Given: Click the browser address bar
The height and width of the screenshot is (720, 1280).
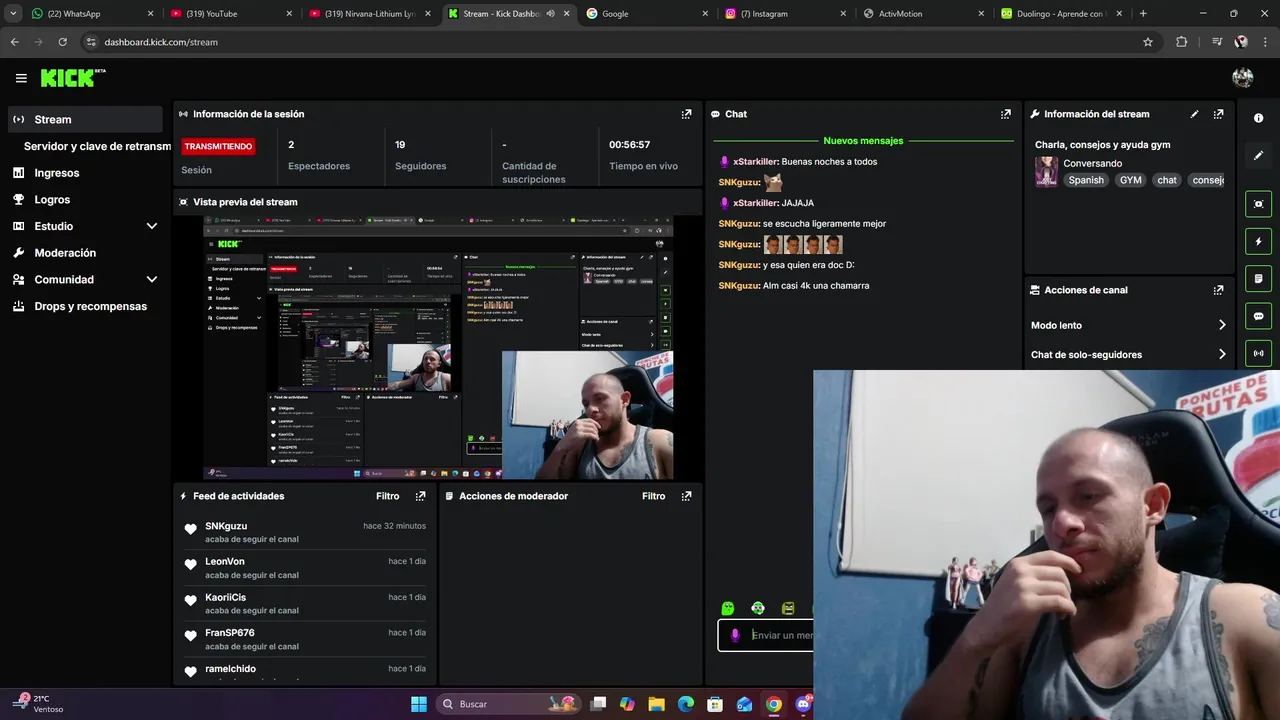Looking at the screenshot, I should [610, 42].
